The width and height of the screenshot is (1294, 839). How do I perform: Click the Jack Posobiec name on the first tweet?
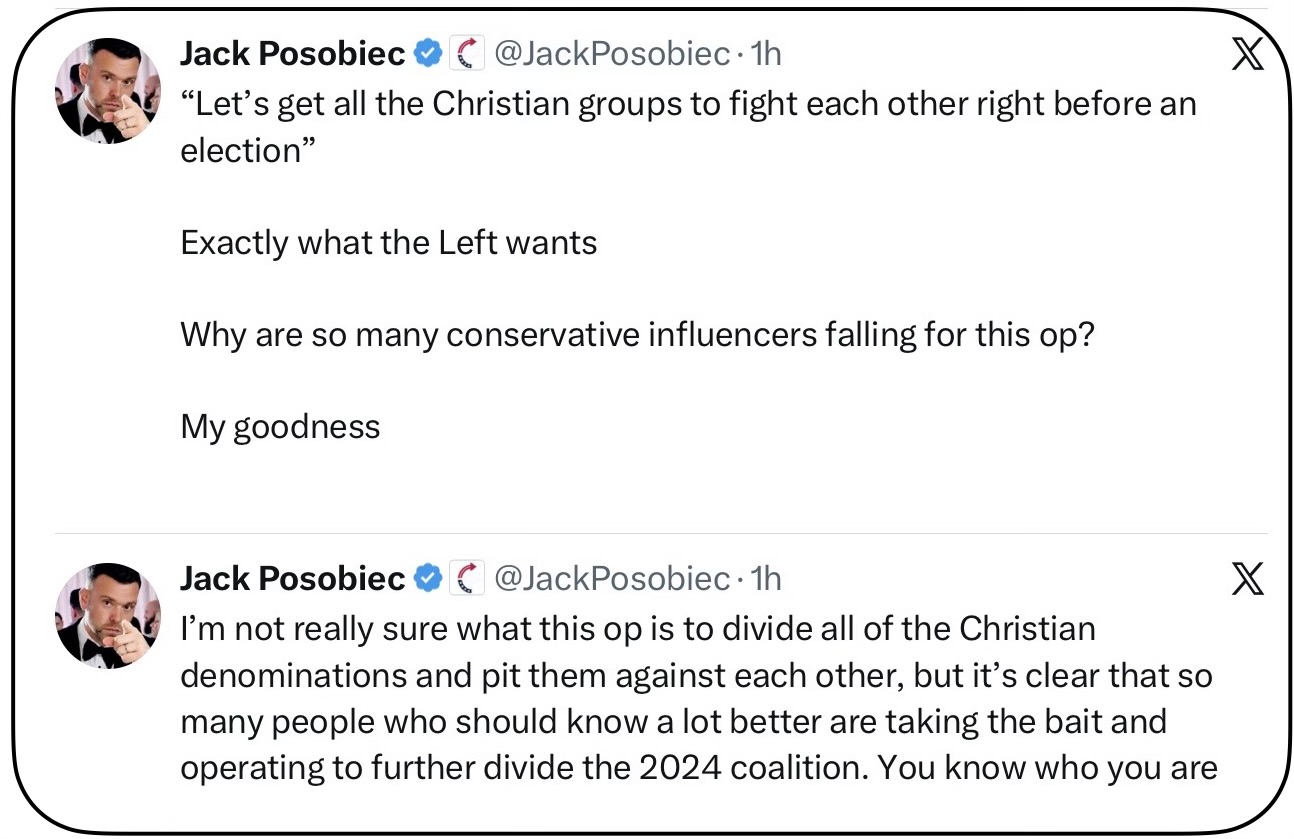coord(292,54)
